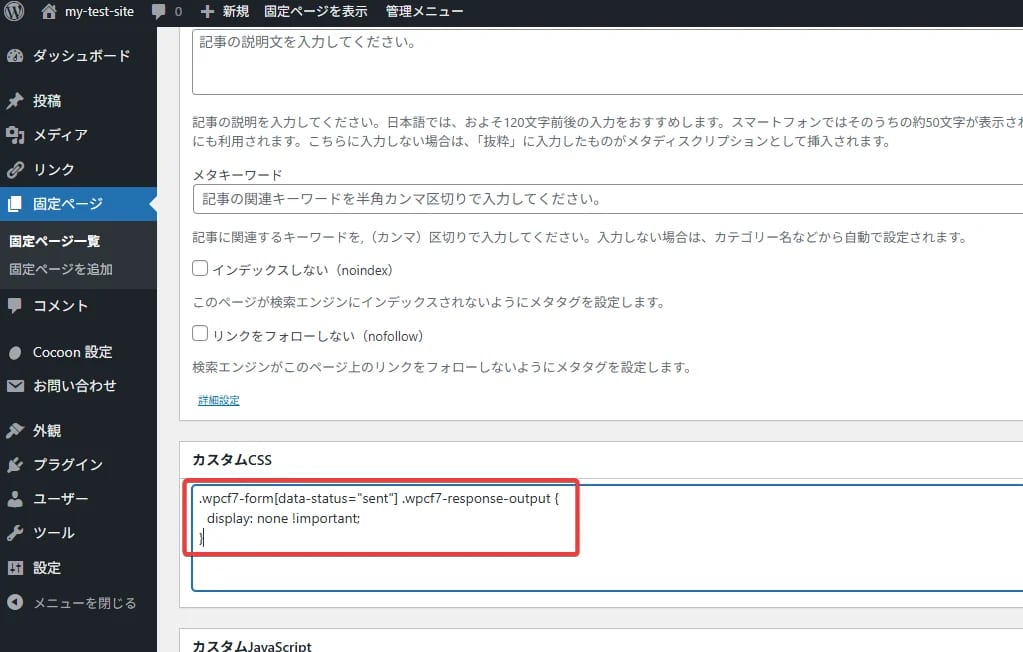The width and height of the screenshot is (1023, 652).
Task: Open the 詳細設定 link
Action: click(x=218, y=399)
